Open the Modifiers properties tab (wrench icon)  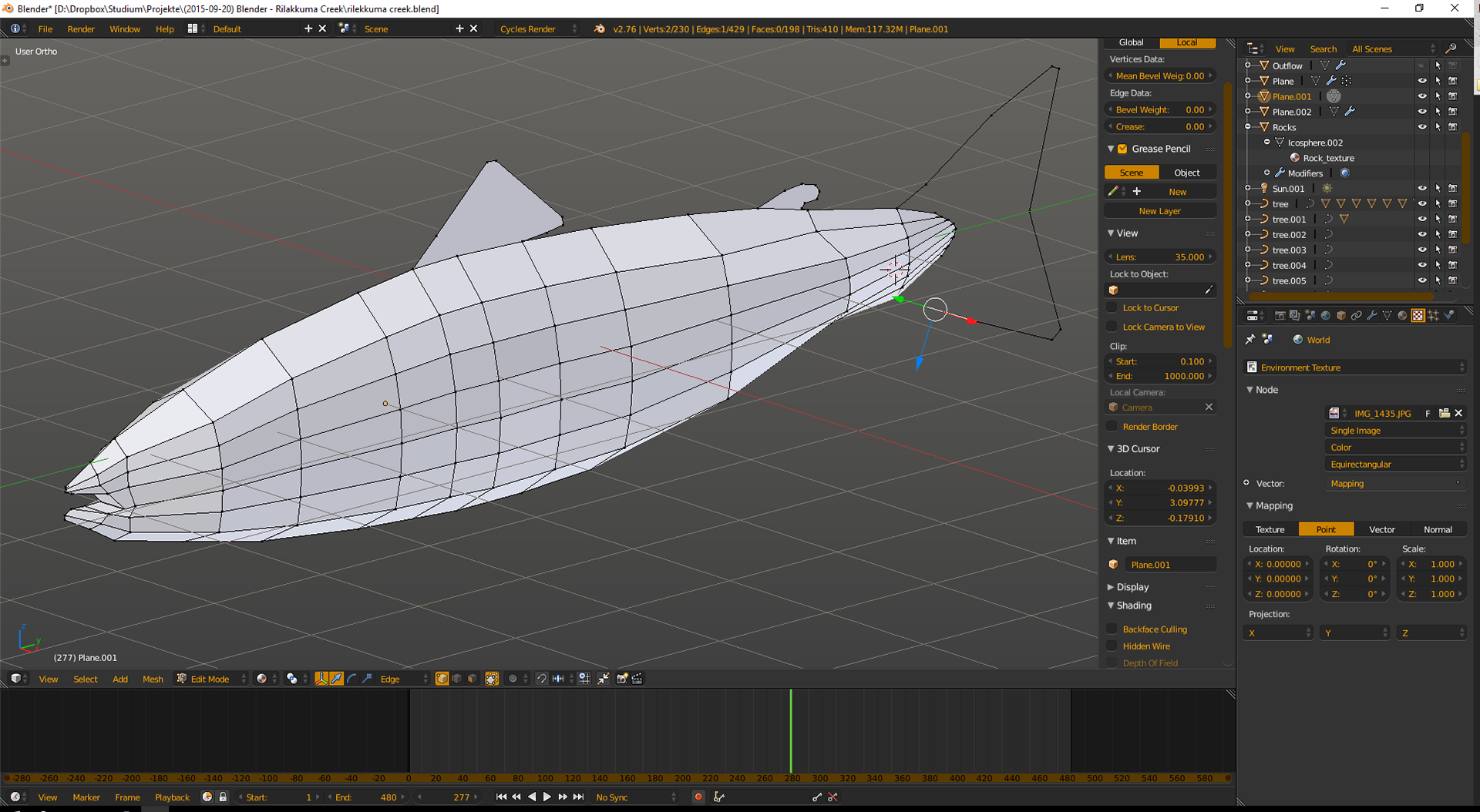click(x=1372, y=315)
